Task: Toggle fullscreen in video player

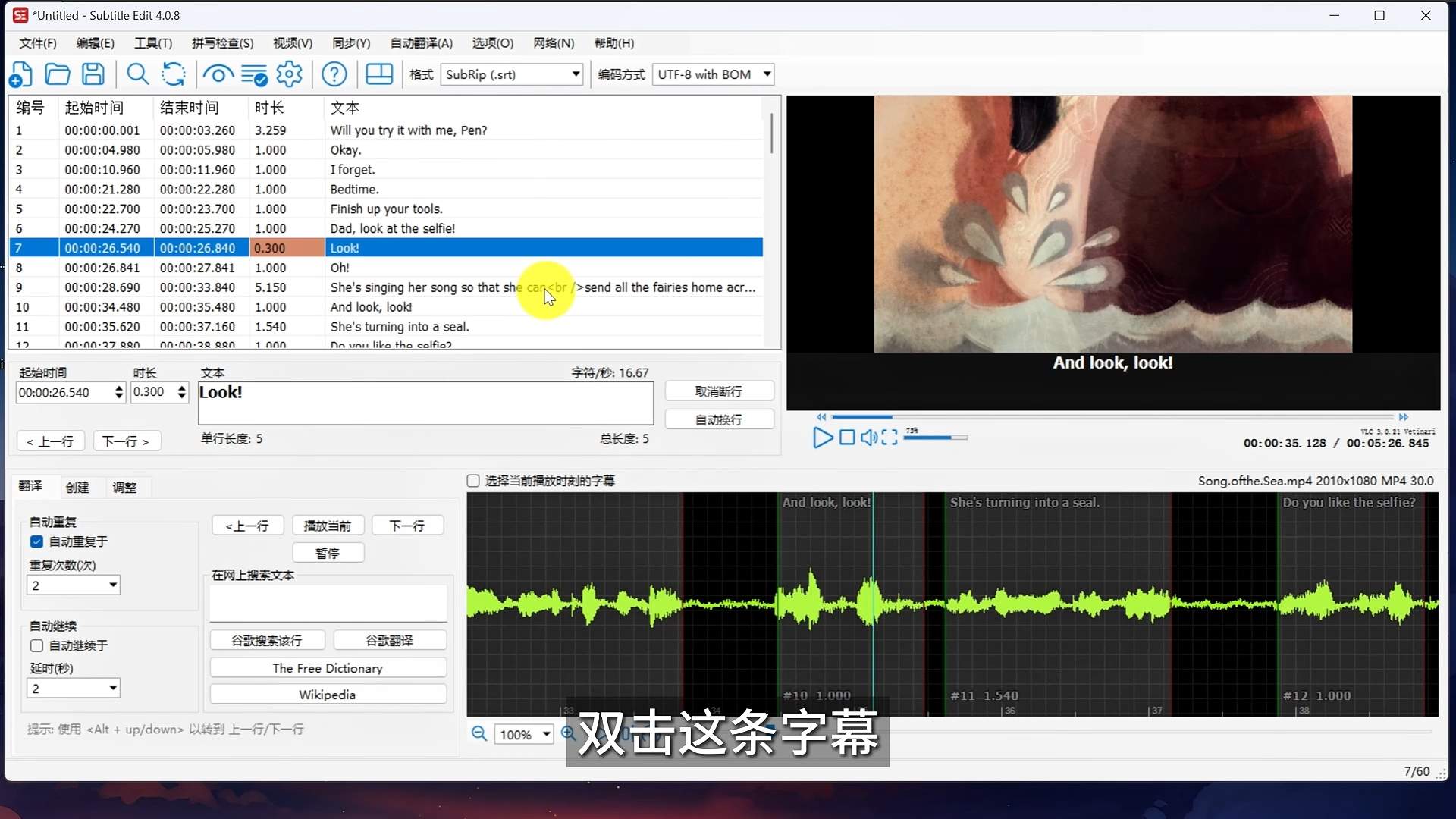Action: pyautogui.click(x=890, y=438)
